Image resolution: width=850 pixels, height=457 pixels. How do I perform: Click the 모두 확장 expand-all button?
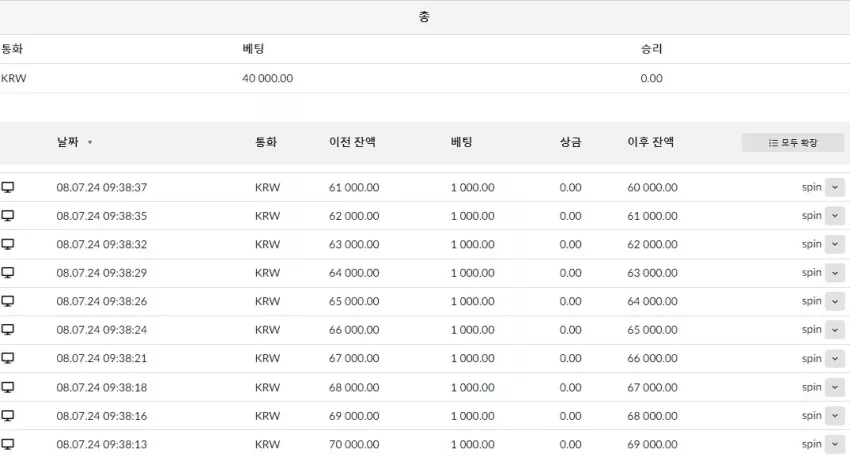point(793,143)
